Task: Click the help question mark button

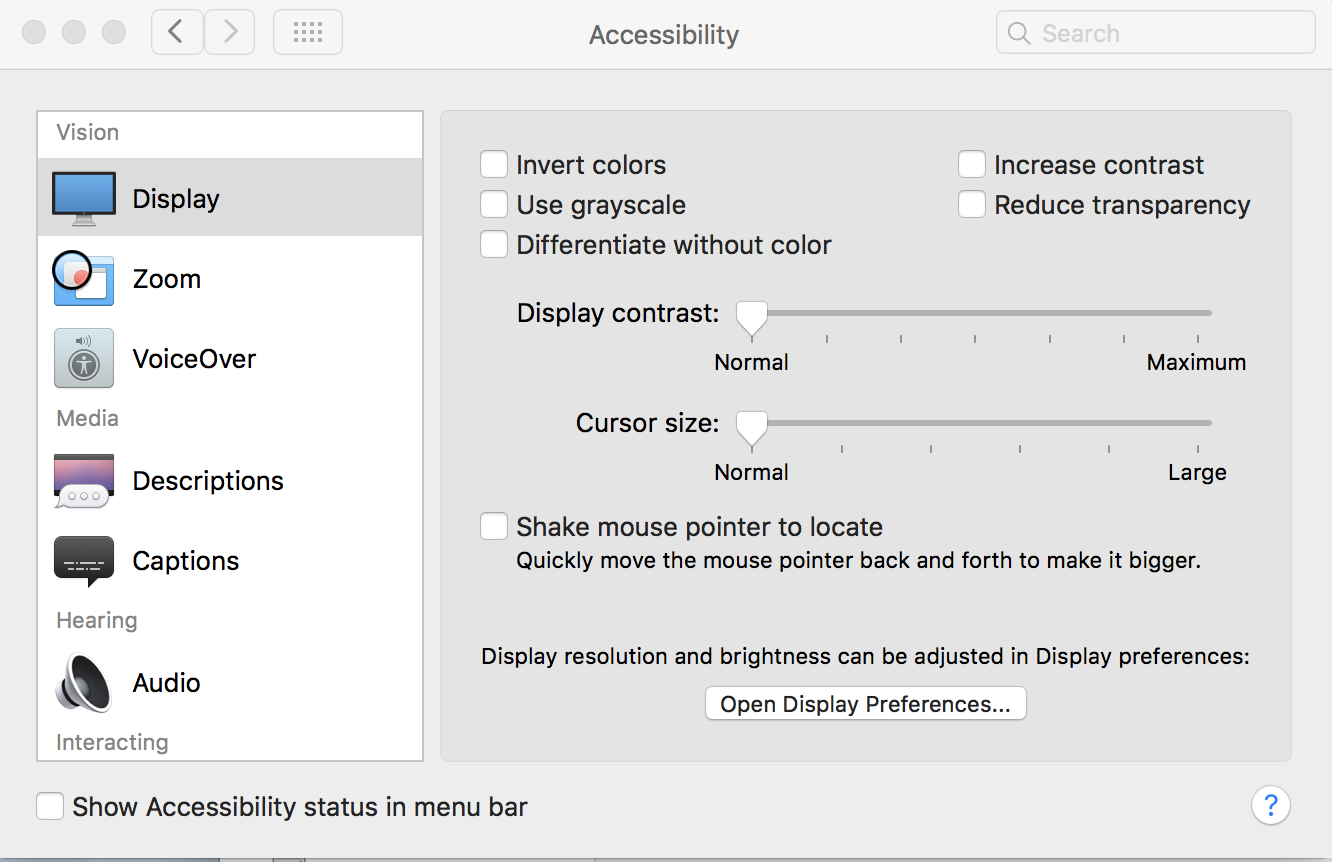Action: tap(1270, 805)
